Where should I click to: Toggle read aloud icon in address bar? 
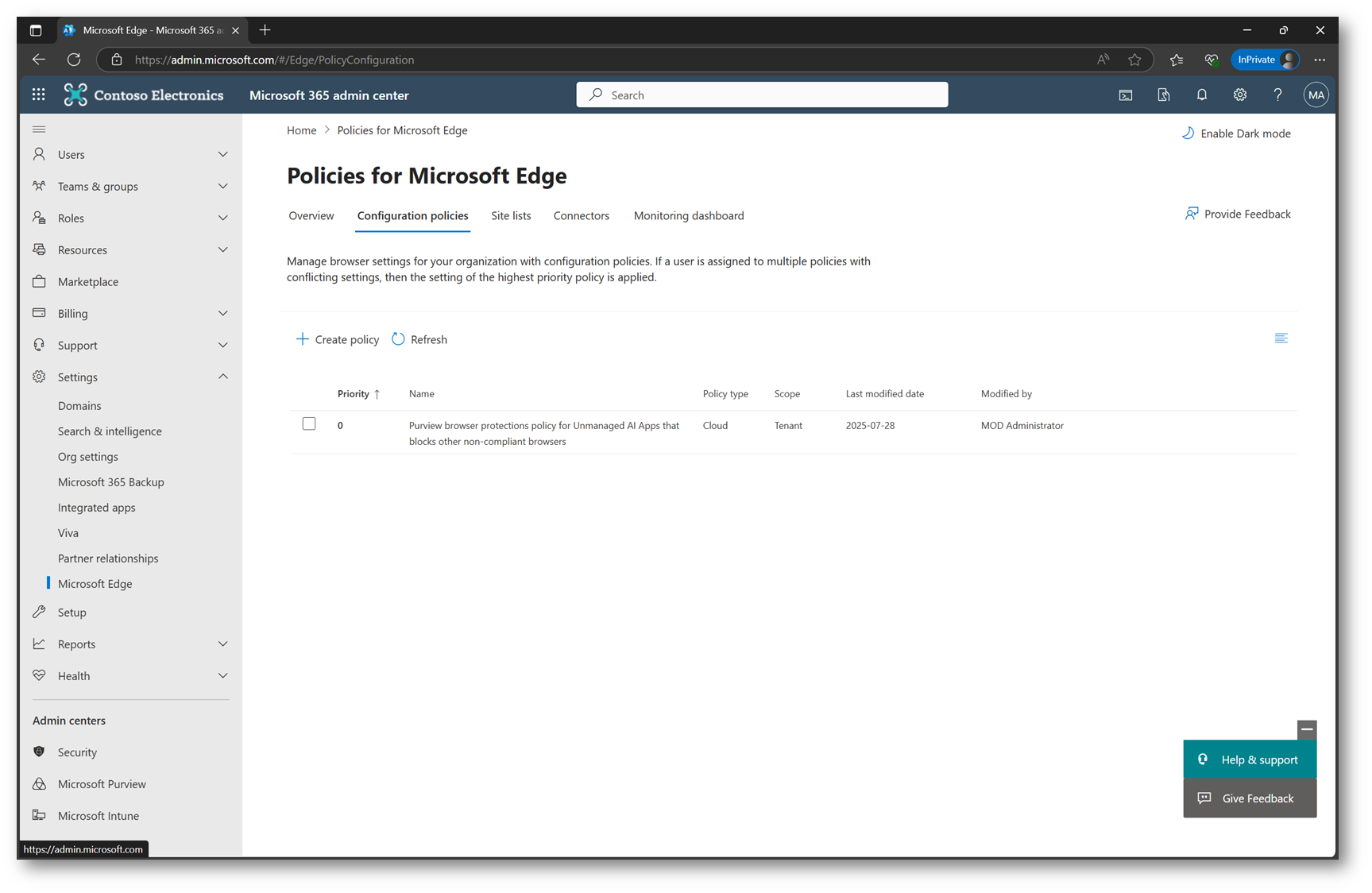(x=1103, y=60)
